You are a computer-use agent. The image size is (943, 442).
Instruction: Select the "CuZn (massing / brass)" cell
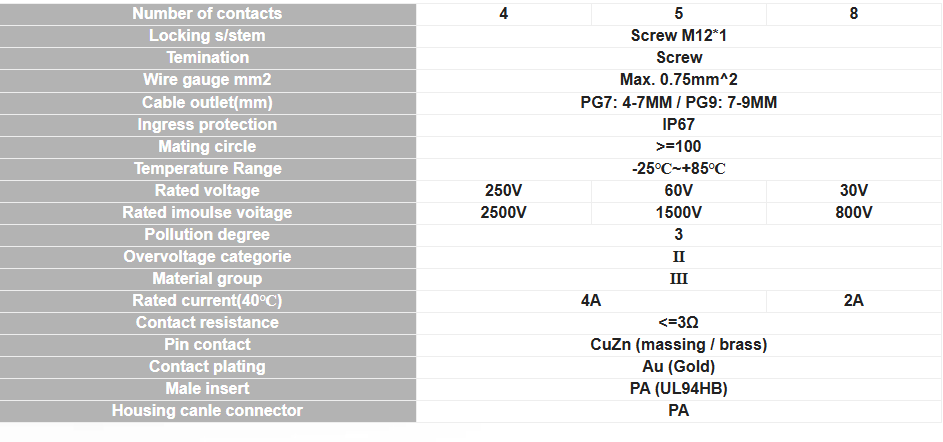(x=678, y=345)
